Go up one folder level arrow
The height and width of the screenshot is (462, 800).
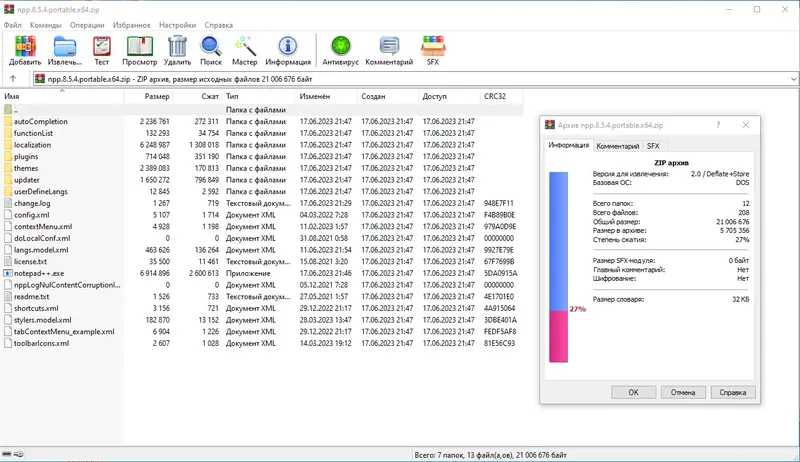[13, 79]
